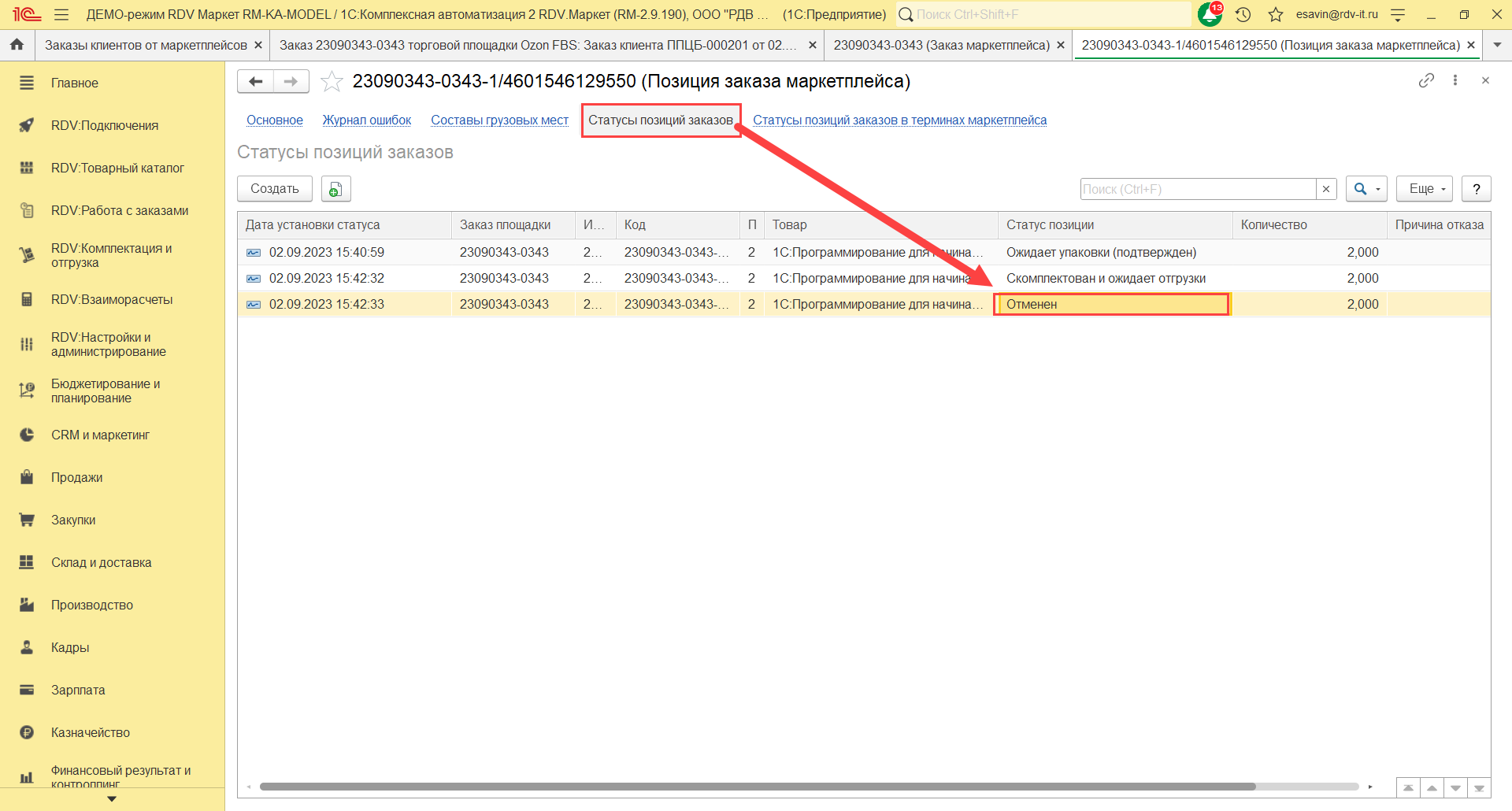The width and height of the screenshot is (1512, 811).
Task: Open form's more options dots icon
Action: click(1455, 80)
